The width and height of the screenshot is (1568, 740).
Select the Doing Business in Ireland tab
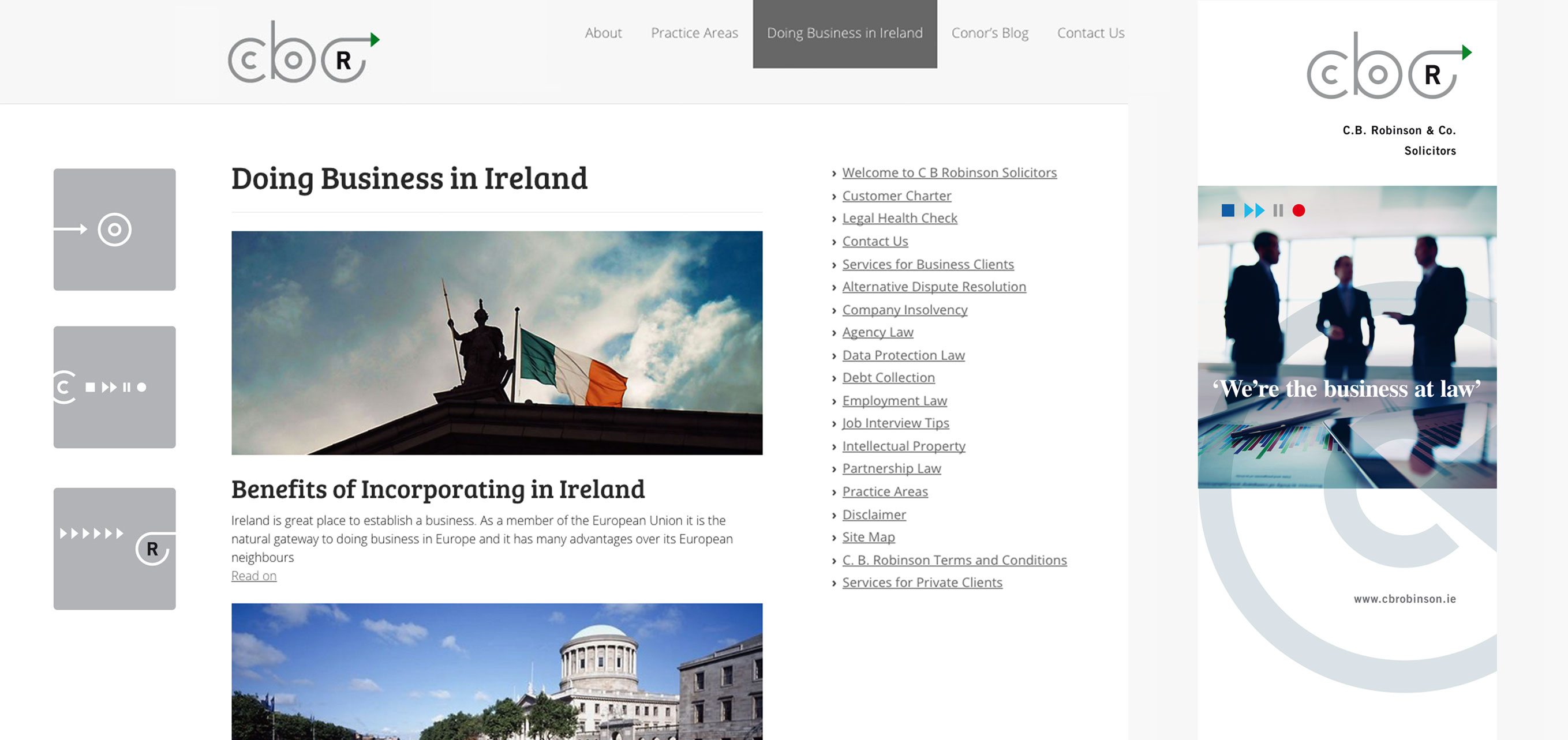844,33
